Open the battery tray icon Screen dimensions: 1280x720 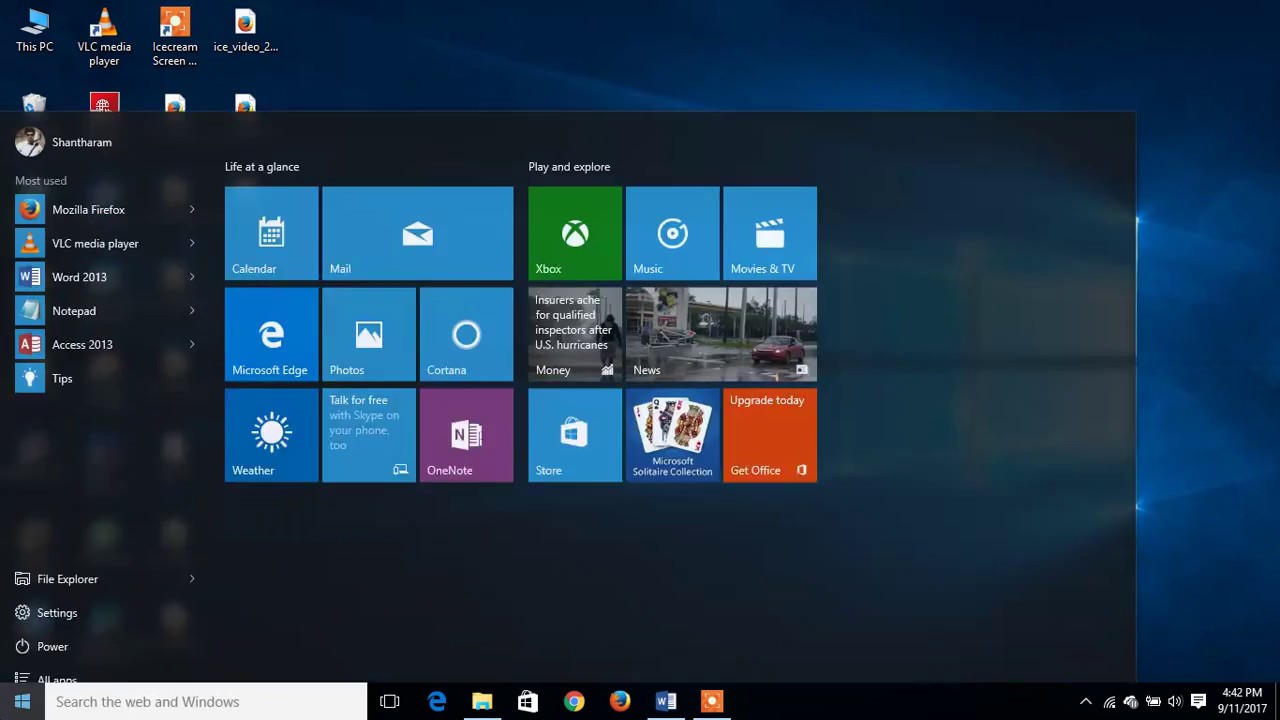[1153, 702]
